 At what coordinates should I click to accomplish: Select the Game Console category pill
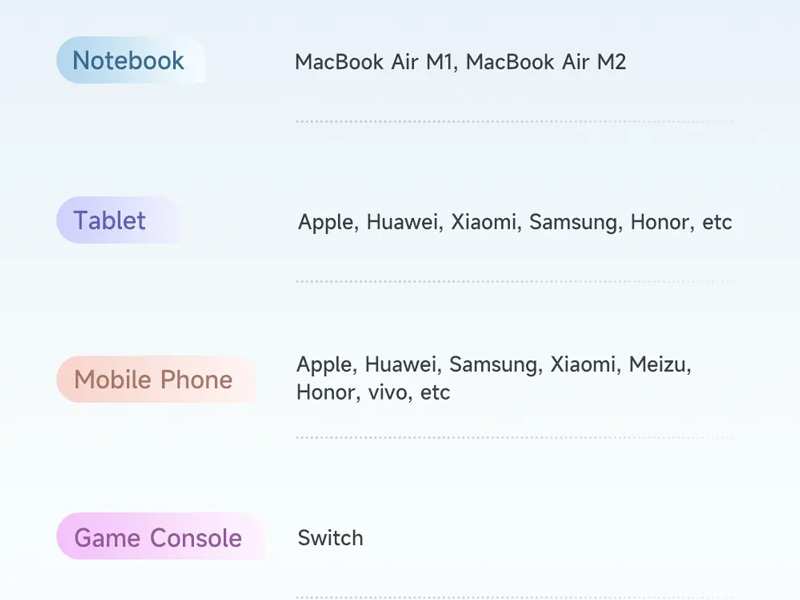pyautogui.click(x=161, y=537)
